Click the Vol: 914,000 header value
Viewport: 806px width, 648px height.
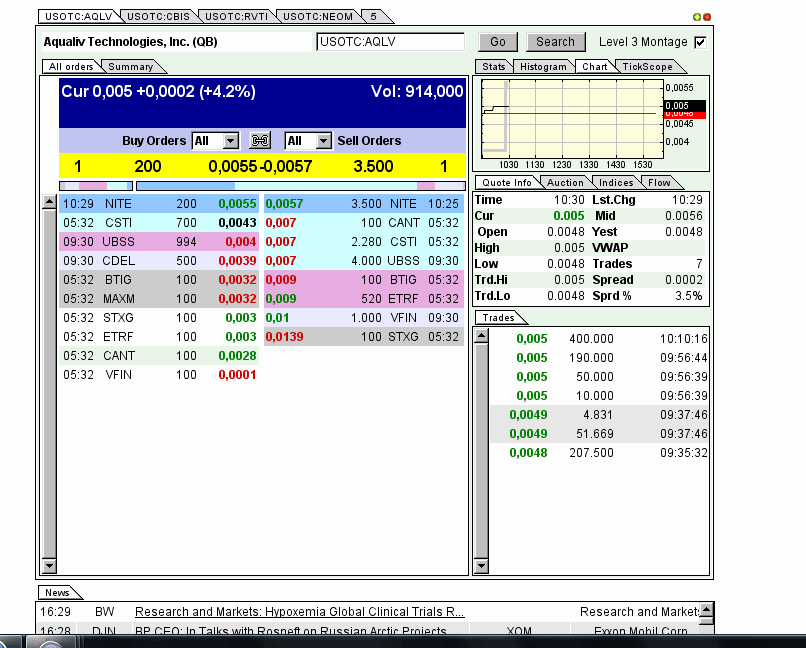(x=417, y=91)
